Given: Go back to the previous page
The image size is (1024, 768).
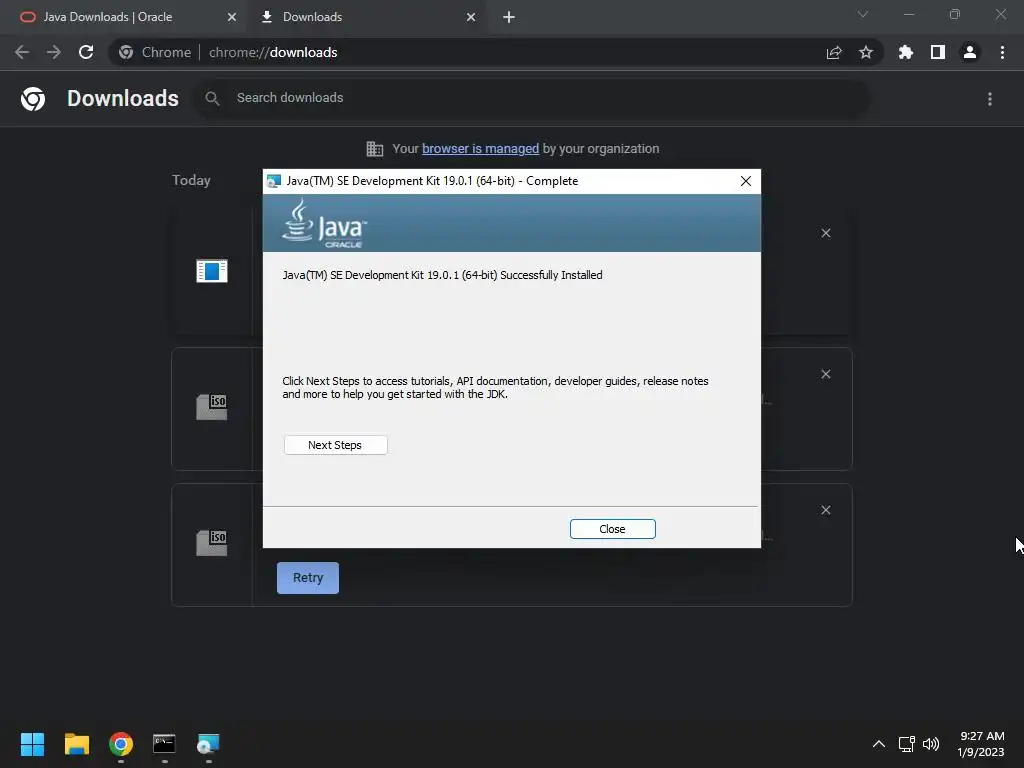Looking at the screenshot, I should point(22,52).
